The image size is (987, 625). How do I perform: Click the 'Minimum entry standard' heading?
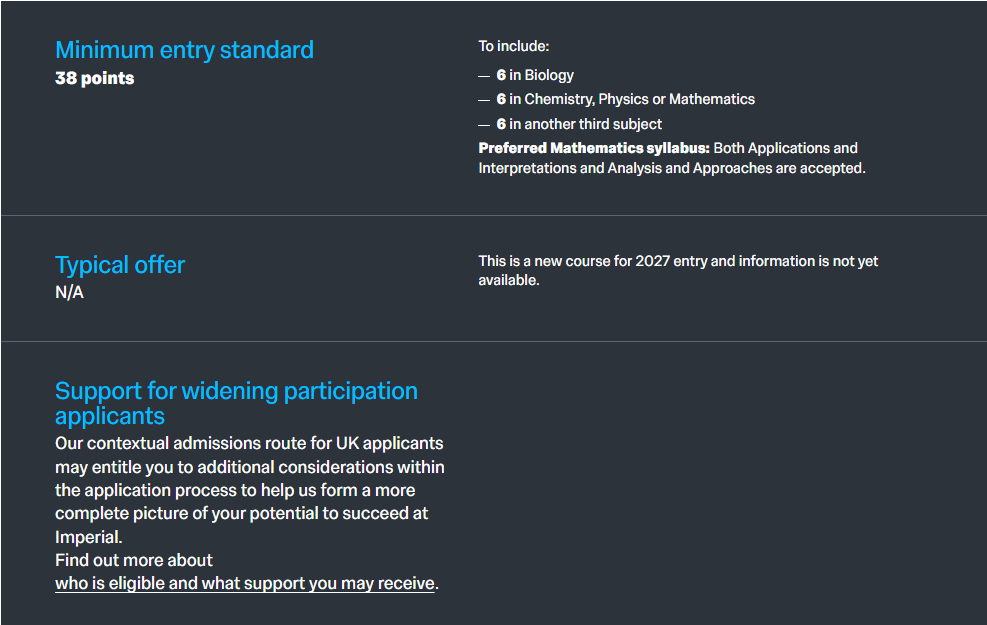click(x=184, y=50)
